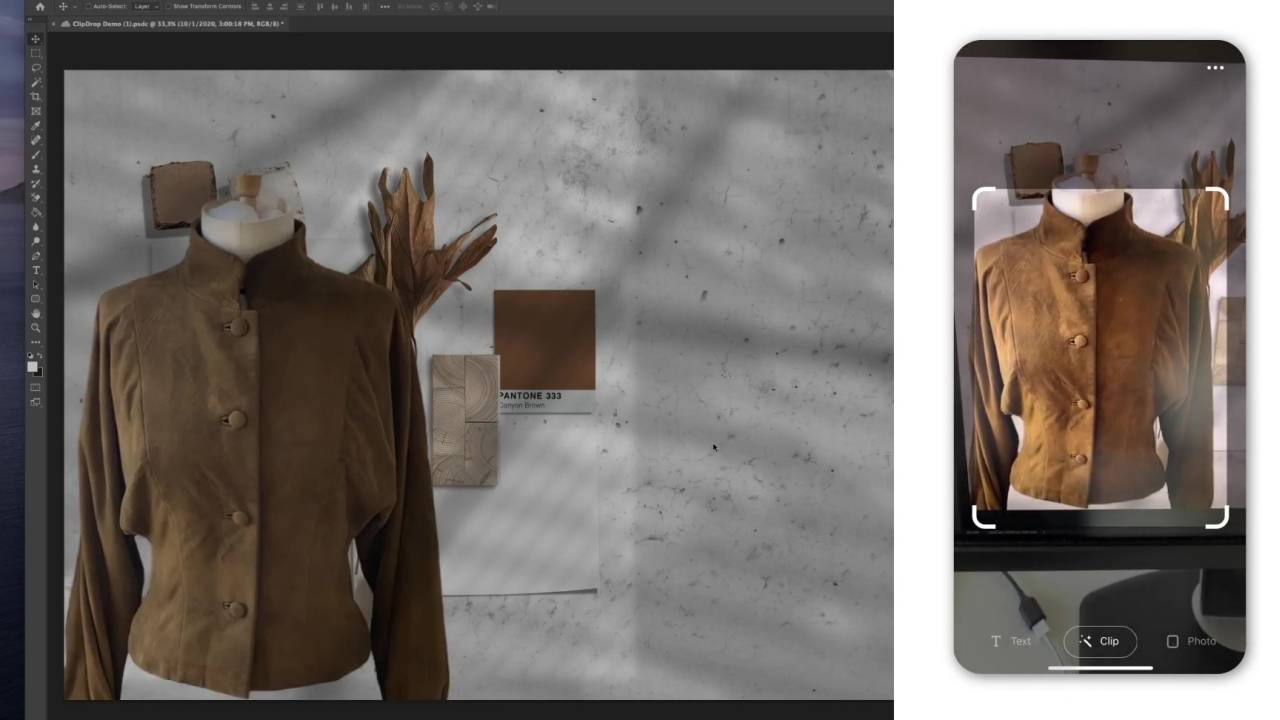The width and height of the screenshot is (1280, 720).
Task: Select the Clone Stamp tool
Action: pyautogui.click(x=36, y=168)
